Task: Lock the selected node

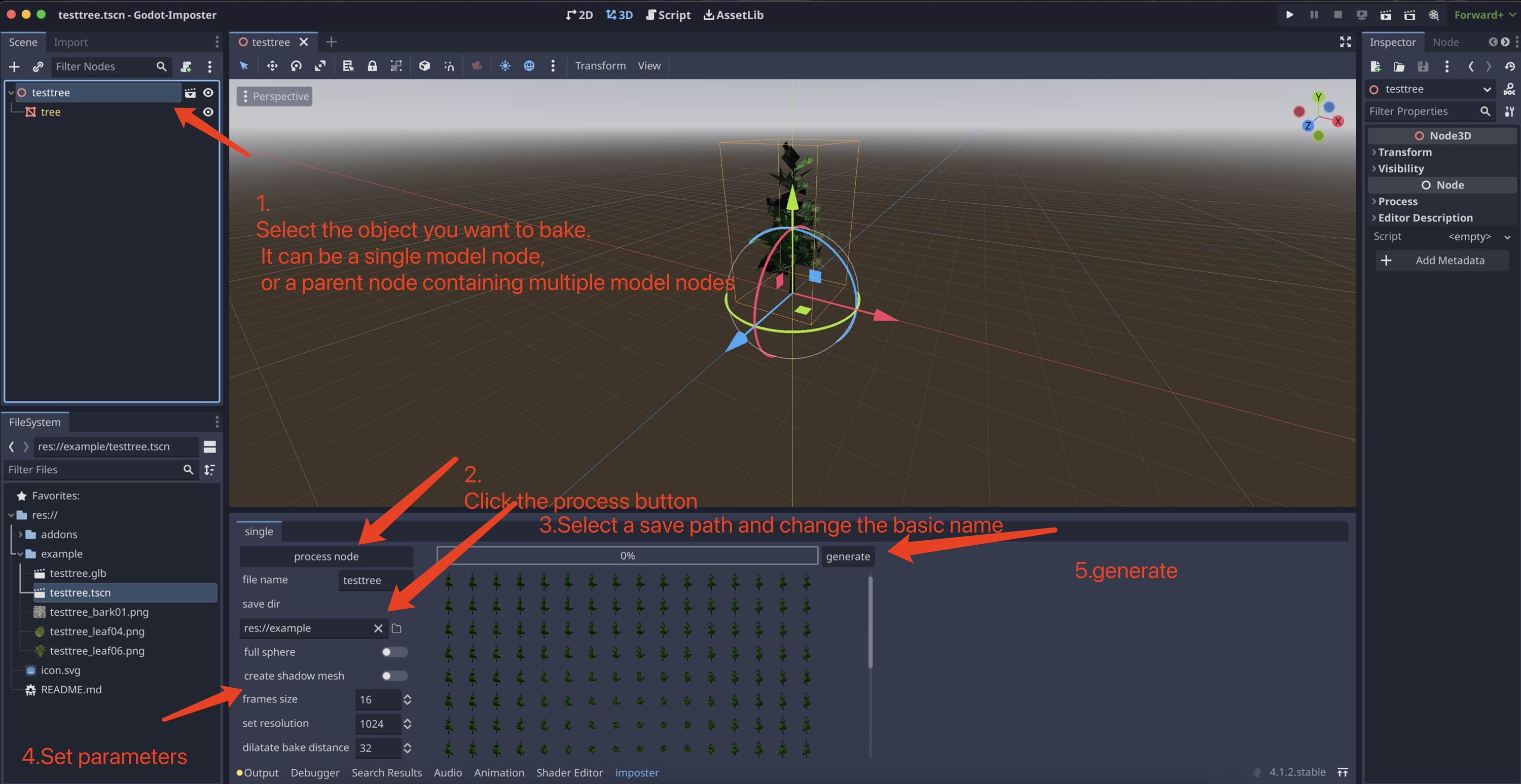Action: tap(372, 66)
